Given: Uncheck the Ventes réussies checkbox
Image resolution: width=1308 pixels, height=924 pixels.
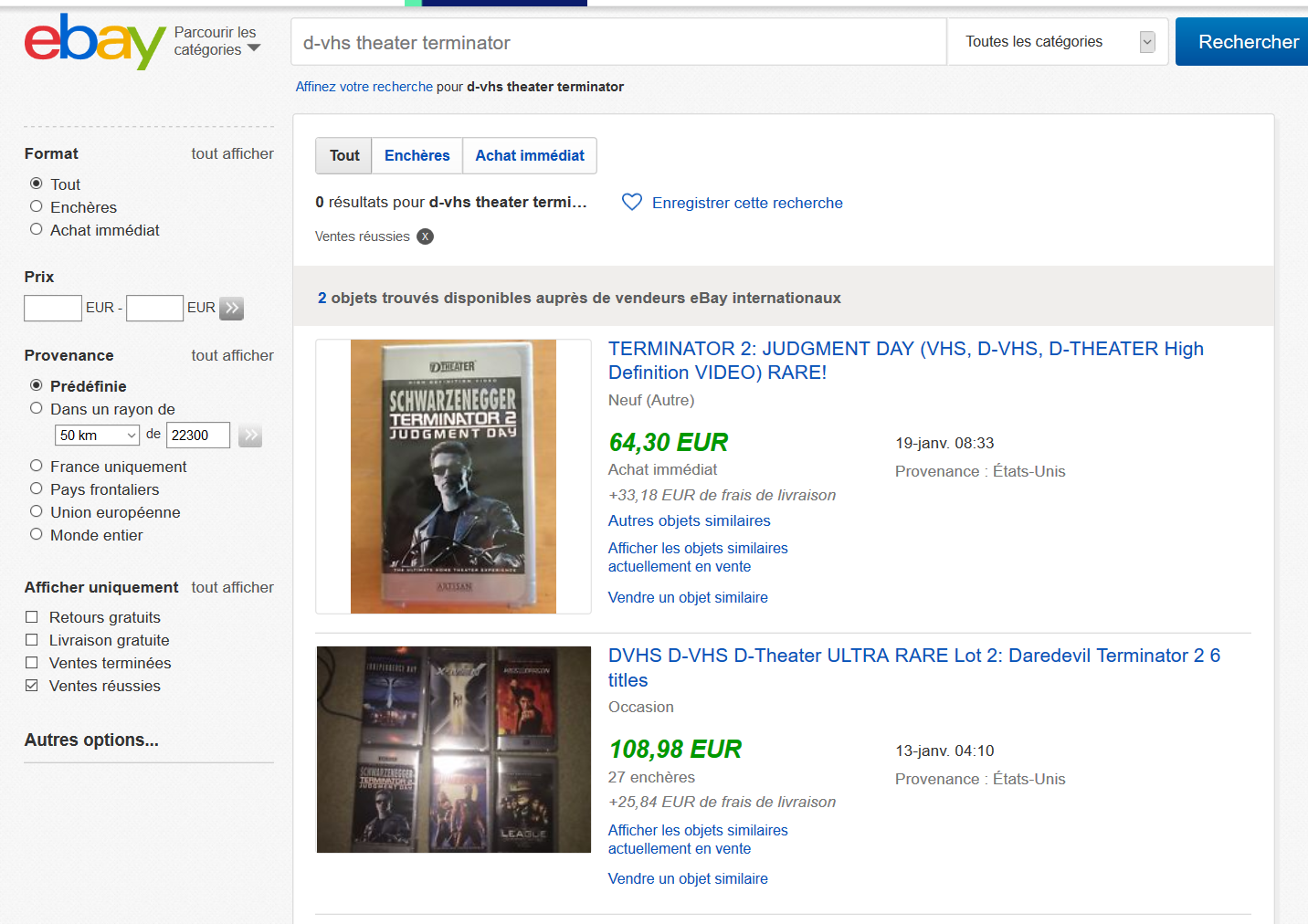Looking at the screenshot, I should point(32,686).
